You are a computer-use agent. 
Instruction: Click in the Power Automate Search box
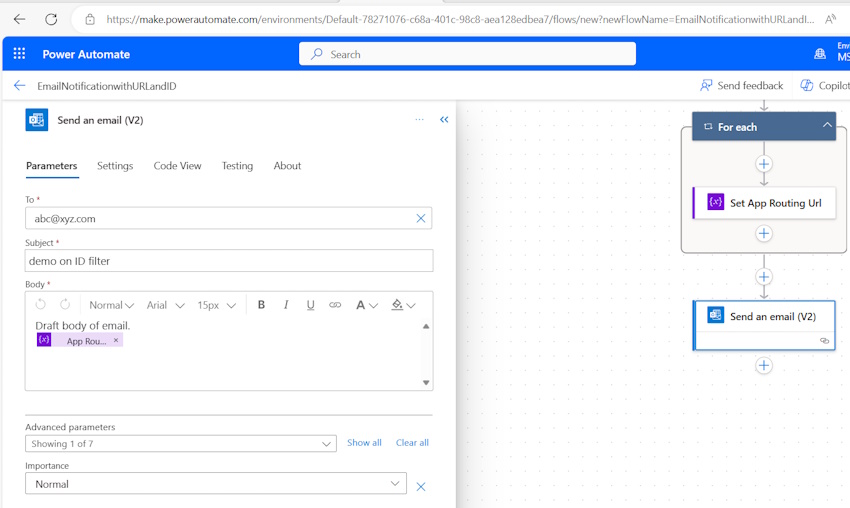pyautogui.click(x=467, y=54)
